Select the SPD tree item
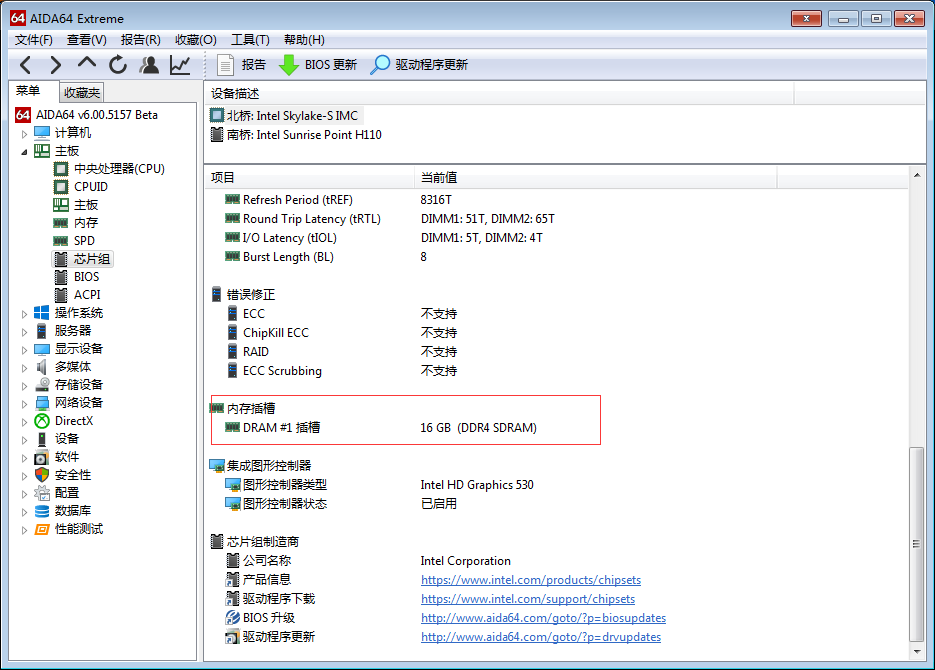Viewport: 935px width, 670px height. click(x=85, y=241)
